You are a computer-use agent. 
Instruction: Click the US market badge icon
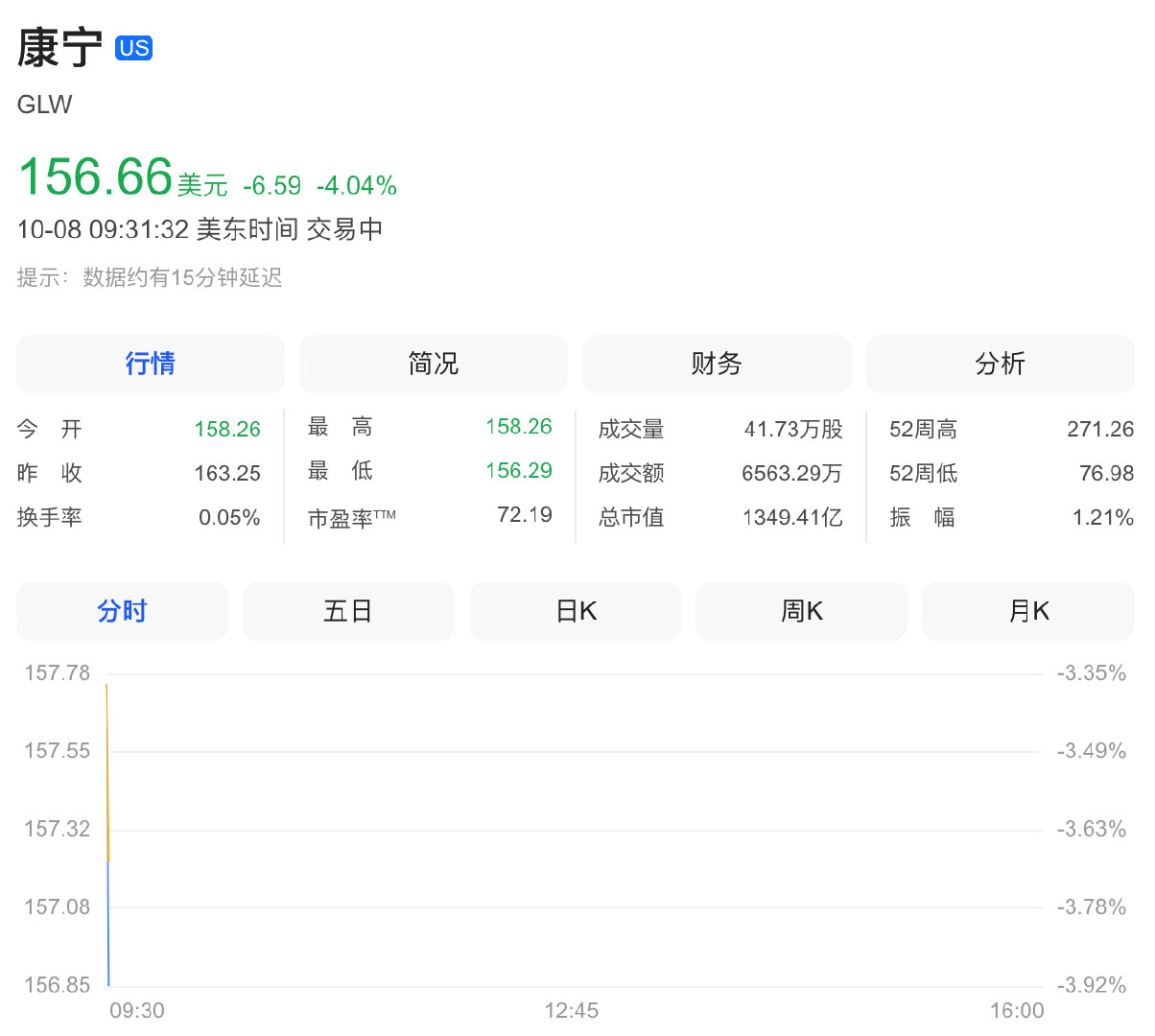[x=133, y=48]
